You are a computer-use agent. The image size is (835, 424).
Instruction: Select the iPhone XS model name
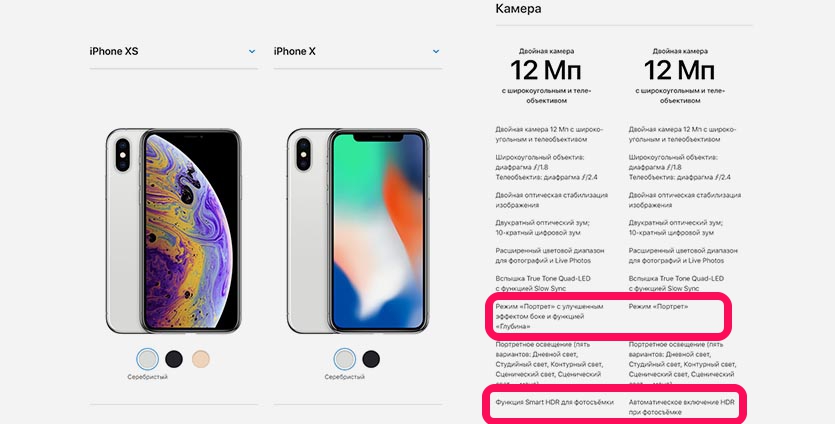(x=114, y=51)
